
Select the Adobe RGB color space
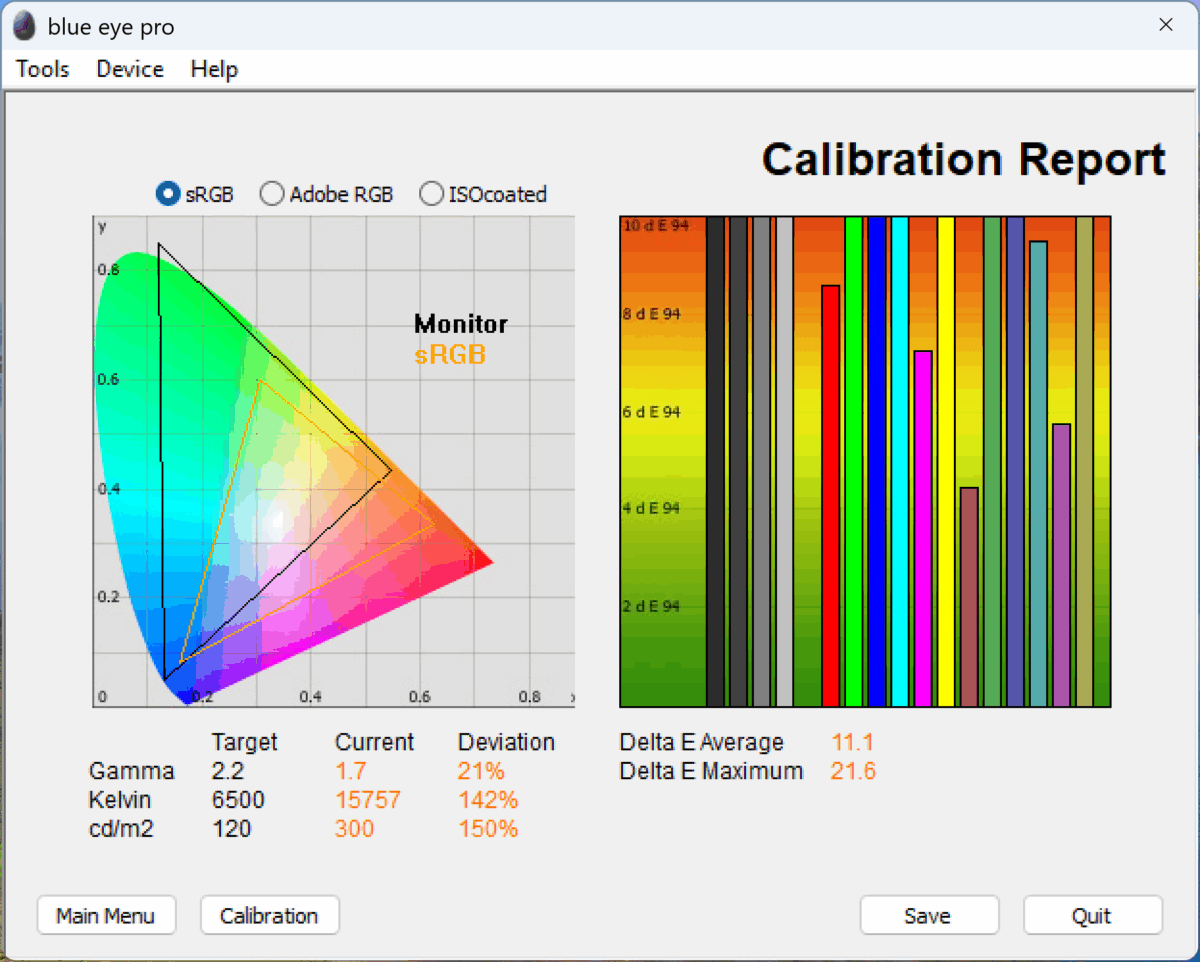tap(271, 194)
